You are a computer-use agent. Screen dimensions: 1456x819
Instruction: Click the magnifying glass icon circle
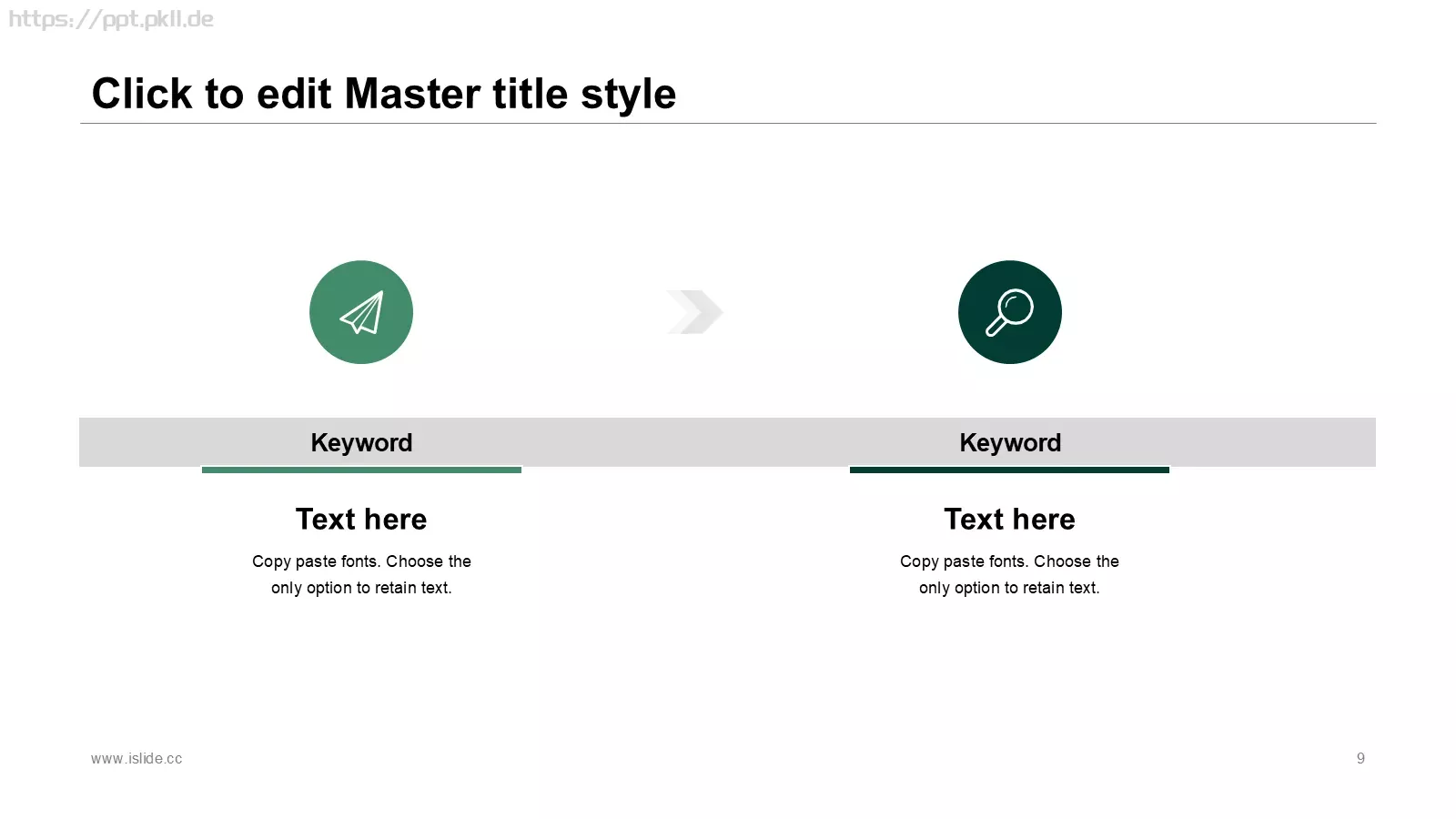click(1010, 312)
